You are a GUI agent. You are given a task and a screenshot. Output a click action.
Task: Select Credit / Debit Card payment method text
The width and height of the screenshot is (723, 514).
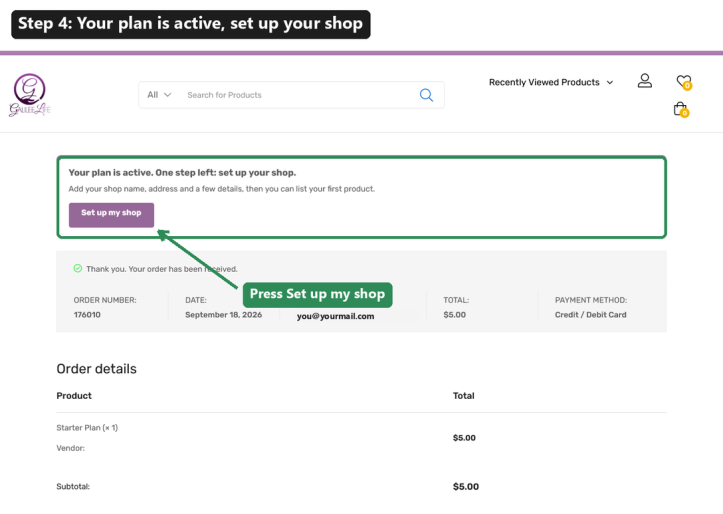[591, 315]
